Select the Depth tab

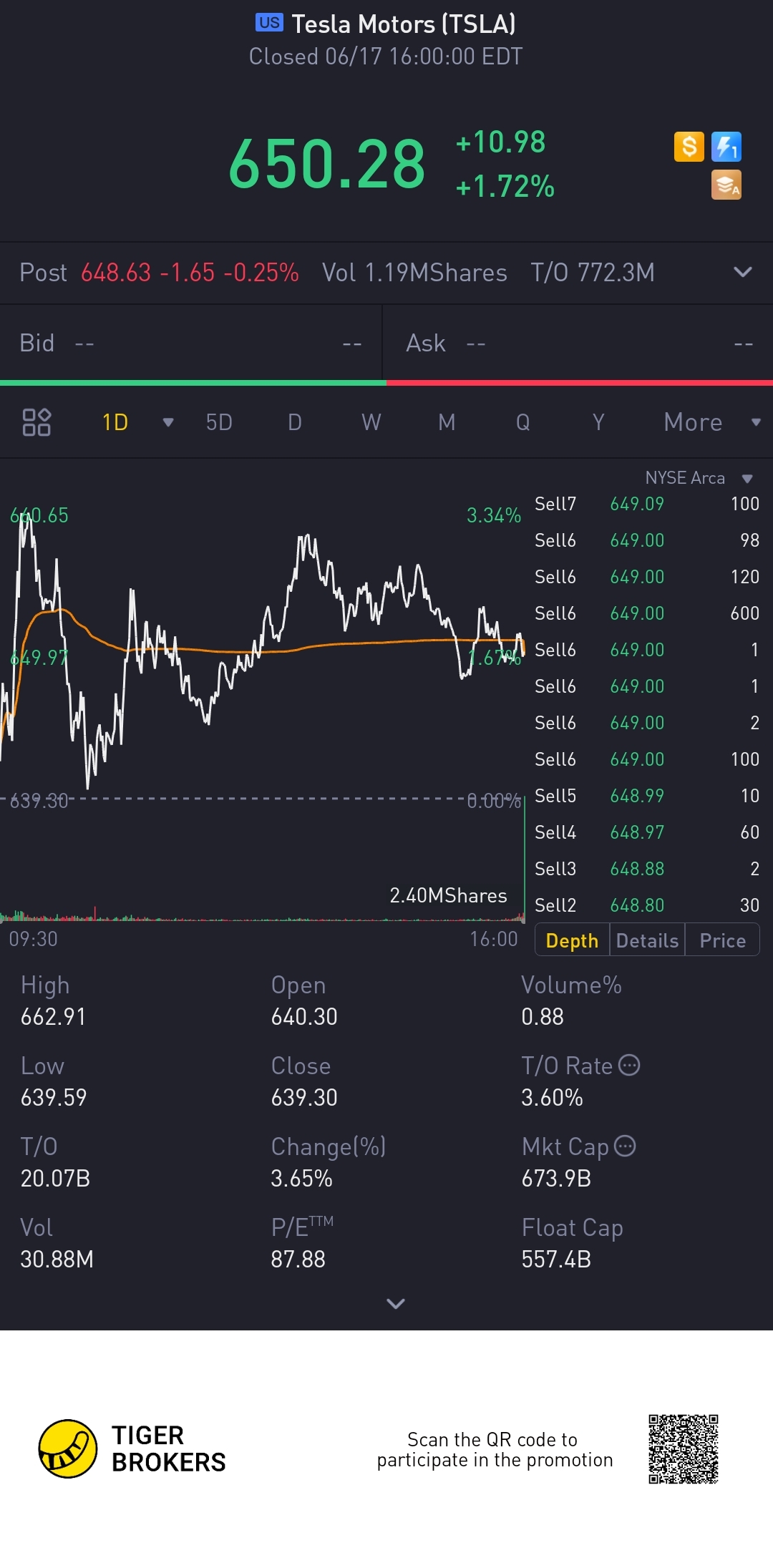point(572,940)
